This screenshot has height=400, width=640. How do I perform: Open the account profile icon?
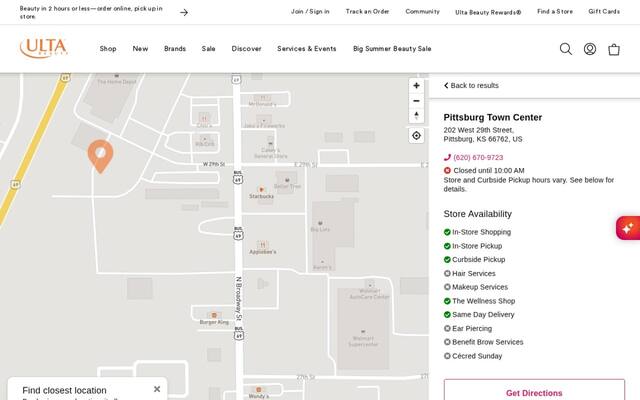[x=590, y=49]
